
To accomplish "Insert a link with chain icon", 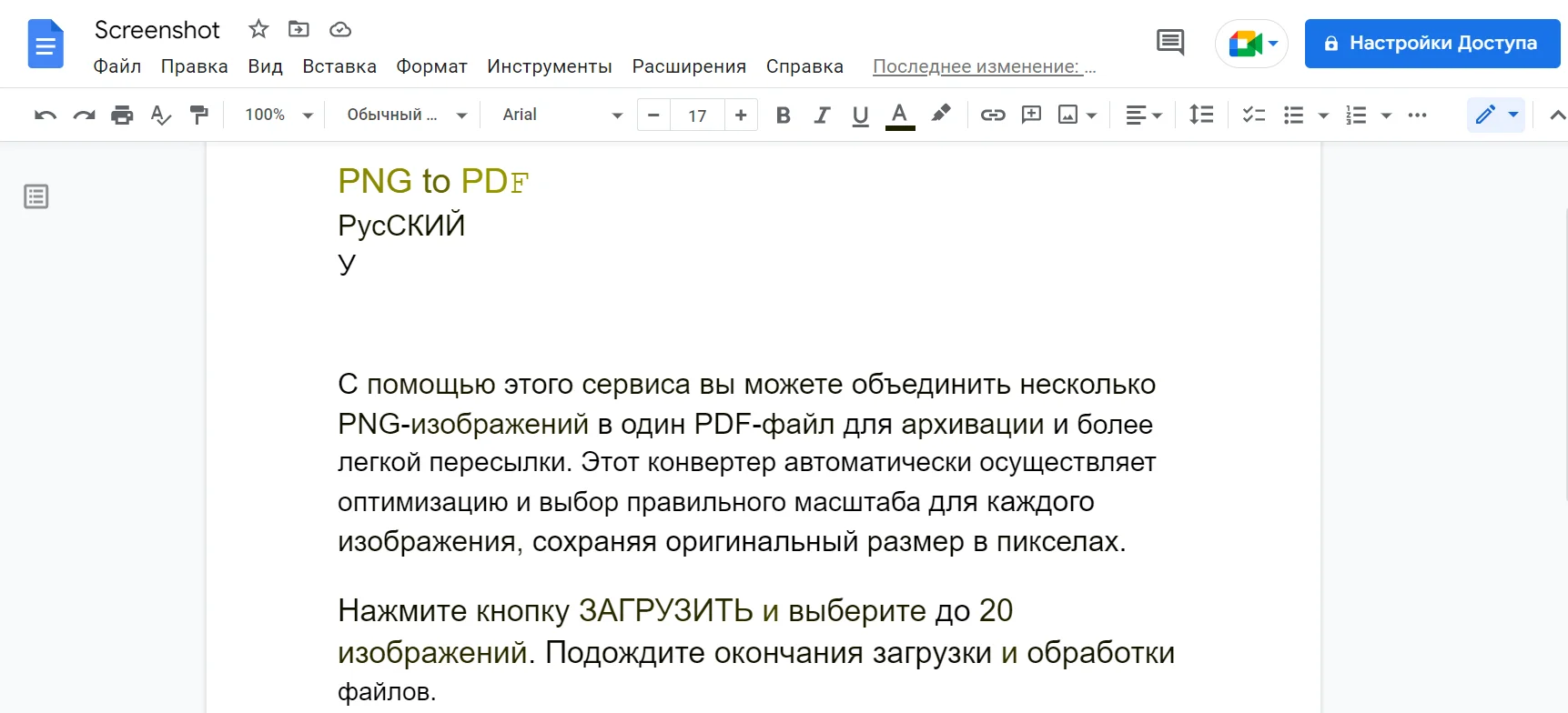I will (992, 115).
